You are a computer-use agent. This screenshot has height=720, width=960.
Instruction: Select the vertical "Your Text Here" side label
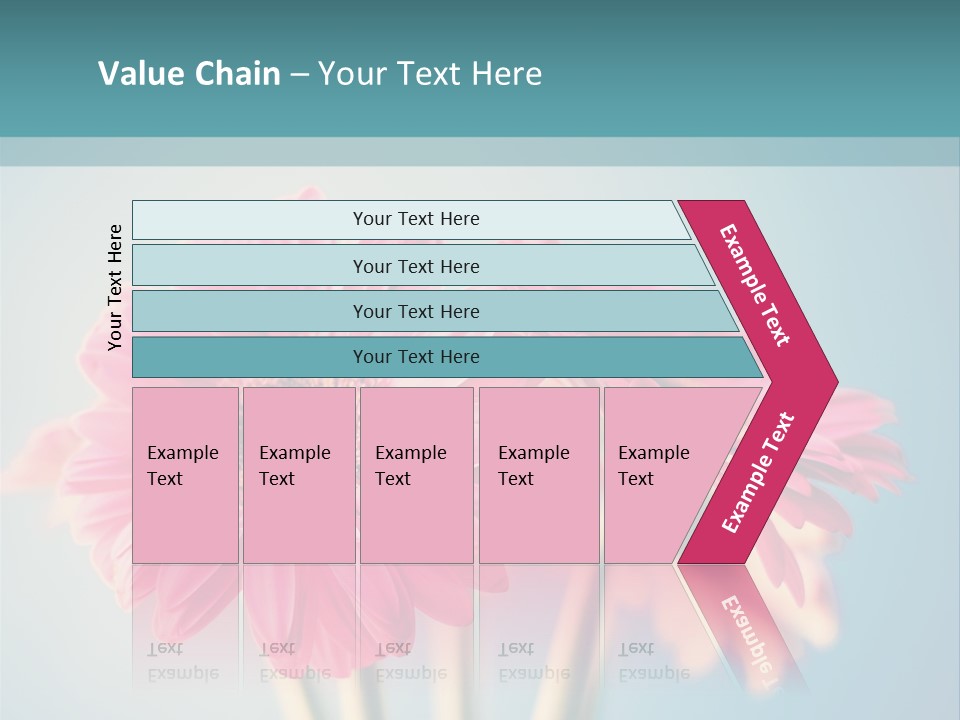[x=115, y=287]
